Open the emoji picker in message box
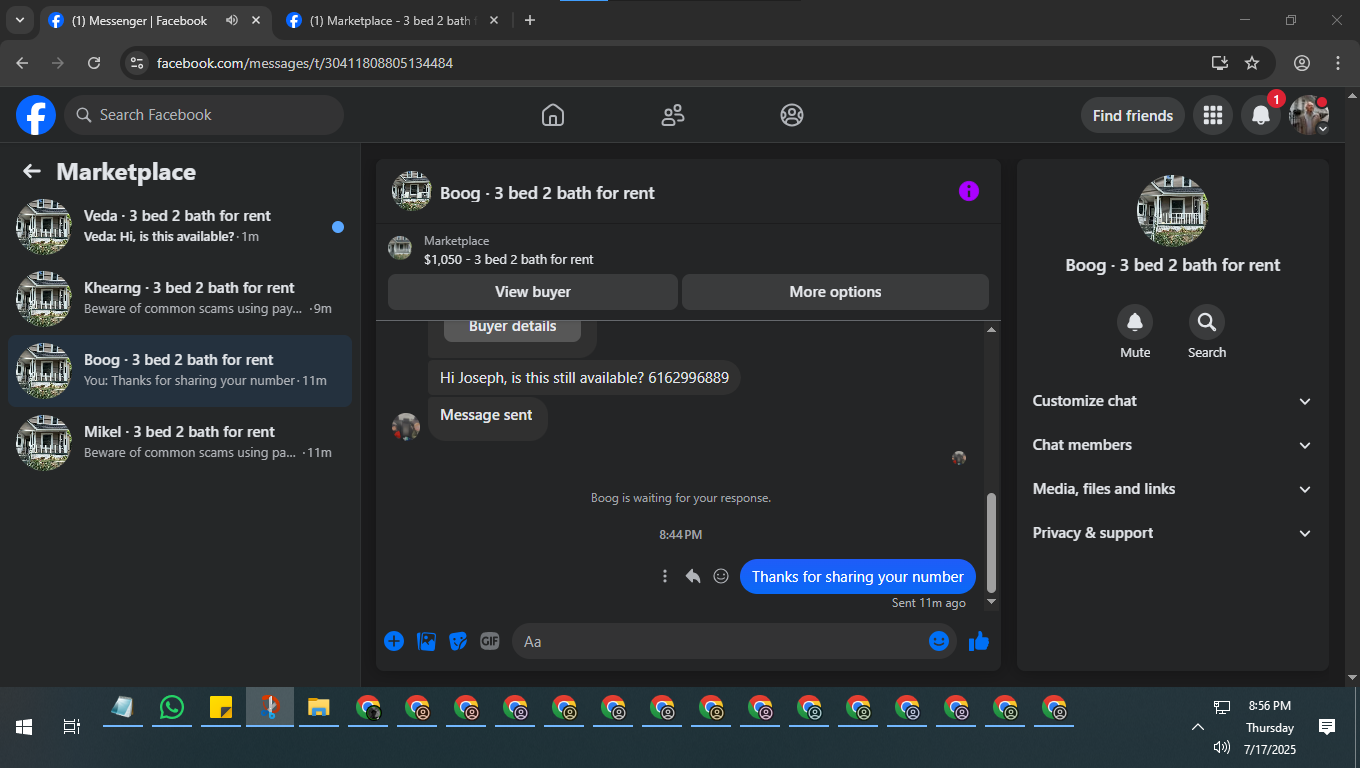The width and height of the screenshot is (1360, 768). tap(939, 641)
